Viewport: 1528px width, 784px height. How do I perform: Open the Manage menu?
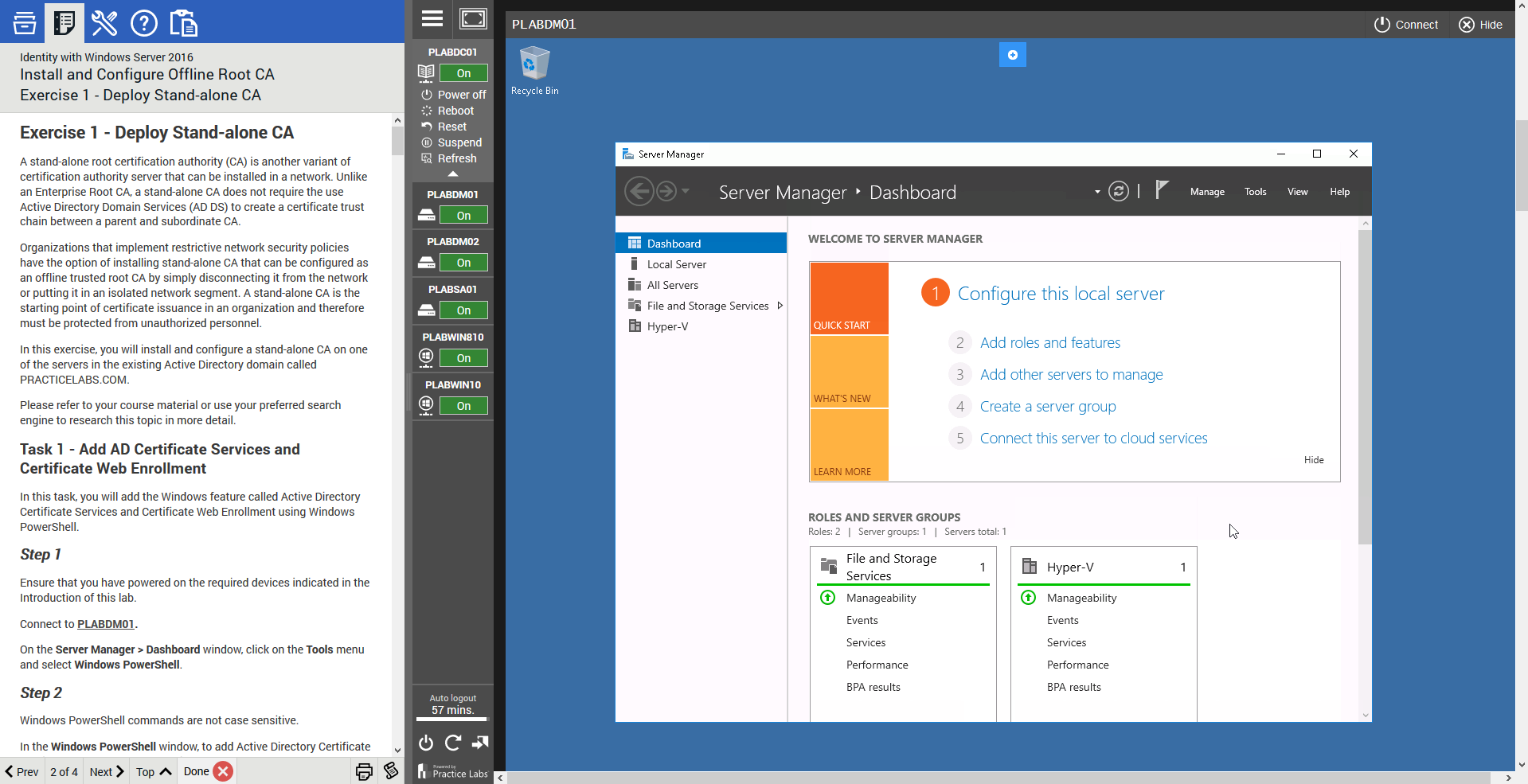[1207, 192]
